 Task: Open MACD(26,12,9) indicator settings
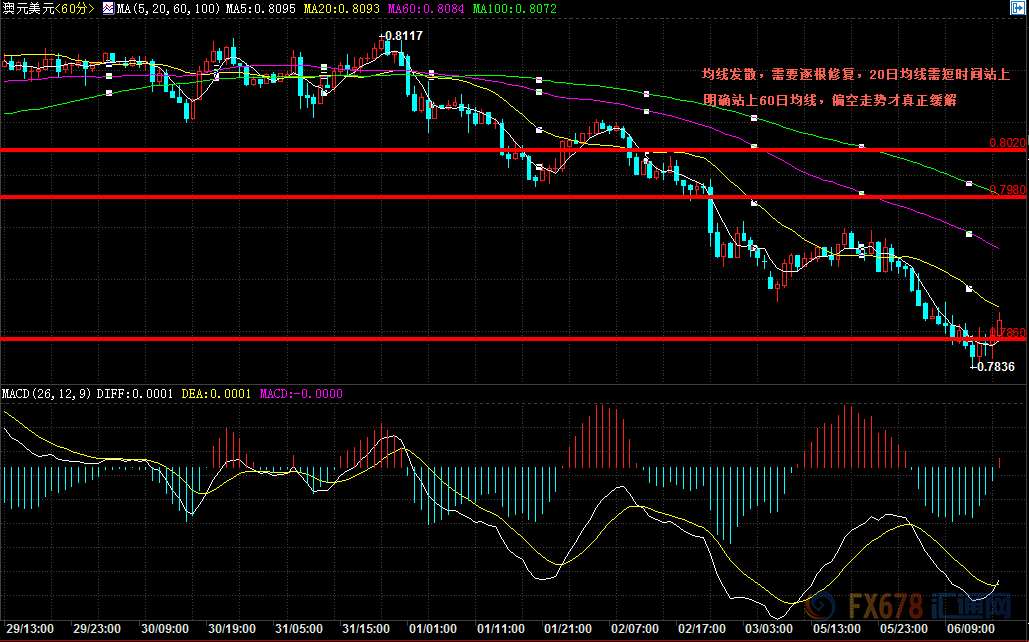click(46, 394)
